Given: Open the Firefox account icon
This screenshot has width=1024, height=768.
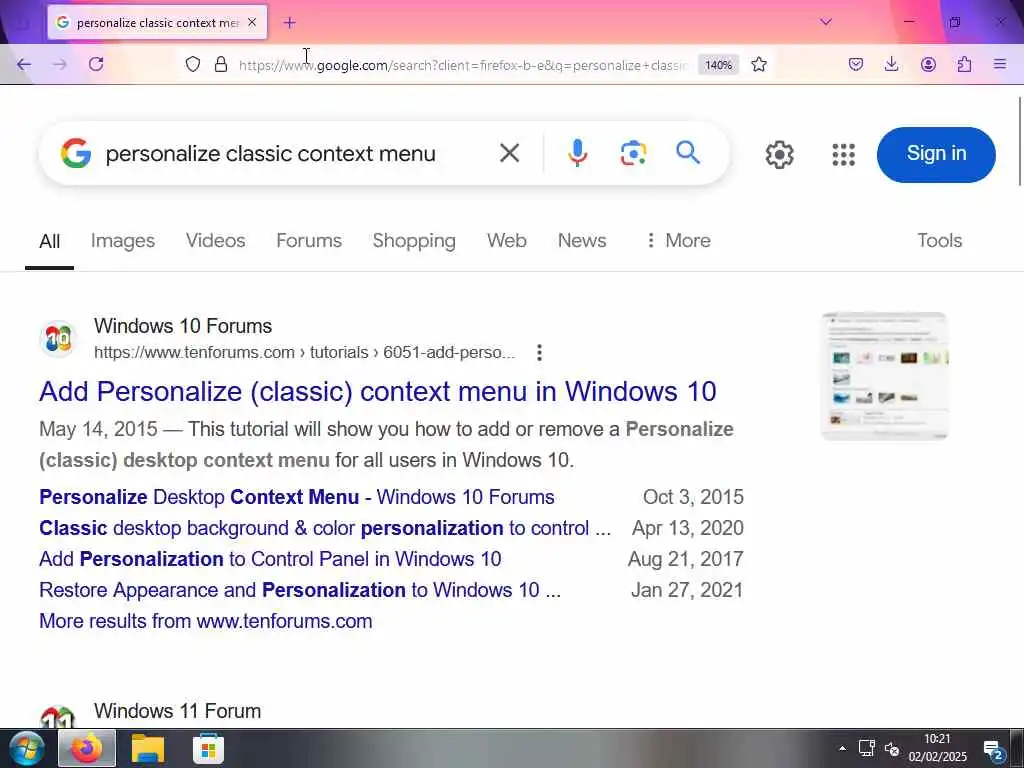Looking at the screenshot, I should coord(928,64).
